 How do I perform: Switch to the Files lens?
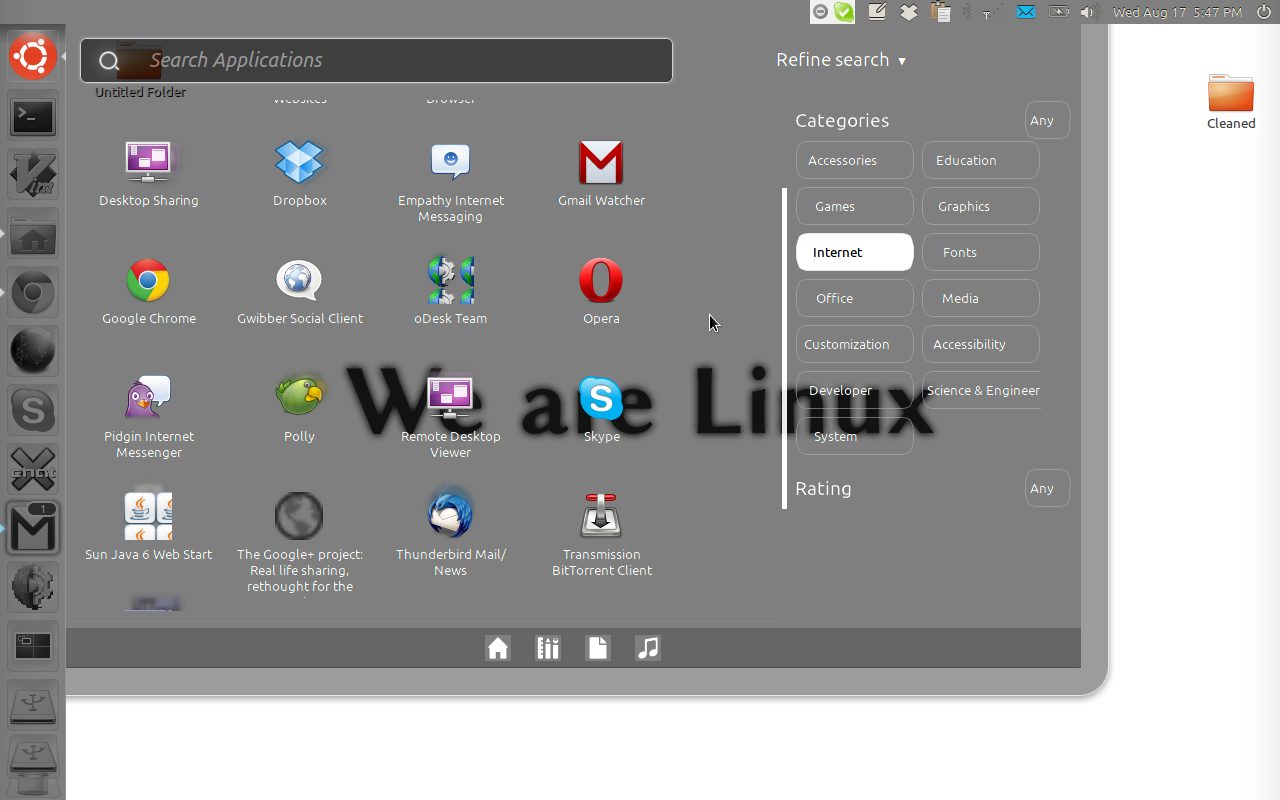(x=598, y=648)
